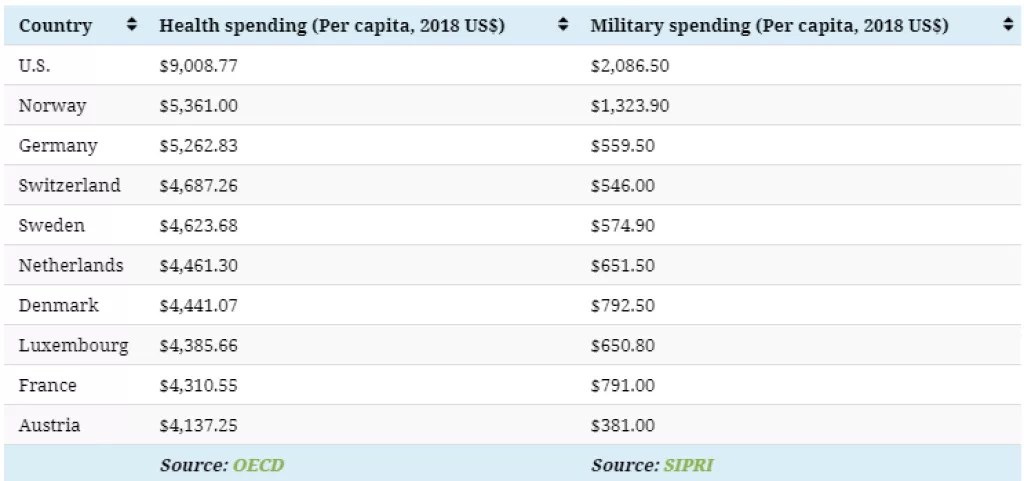Click the Health spending header label

point(332,26)
